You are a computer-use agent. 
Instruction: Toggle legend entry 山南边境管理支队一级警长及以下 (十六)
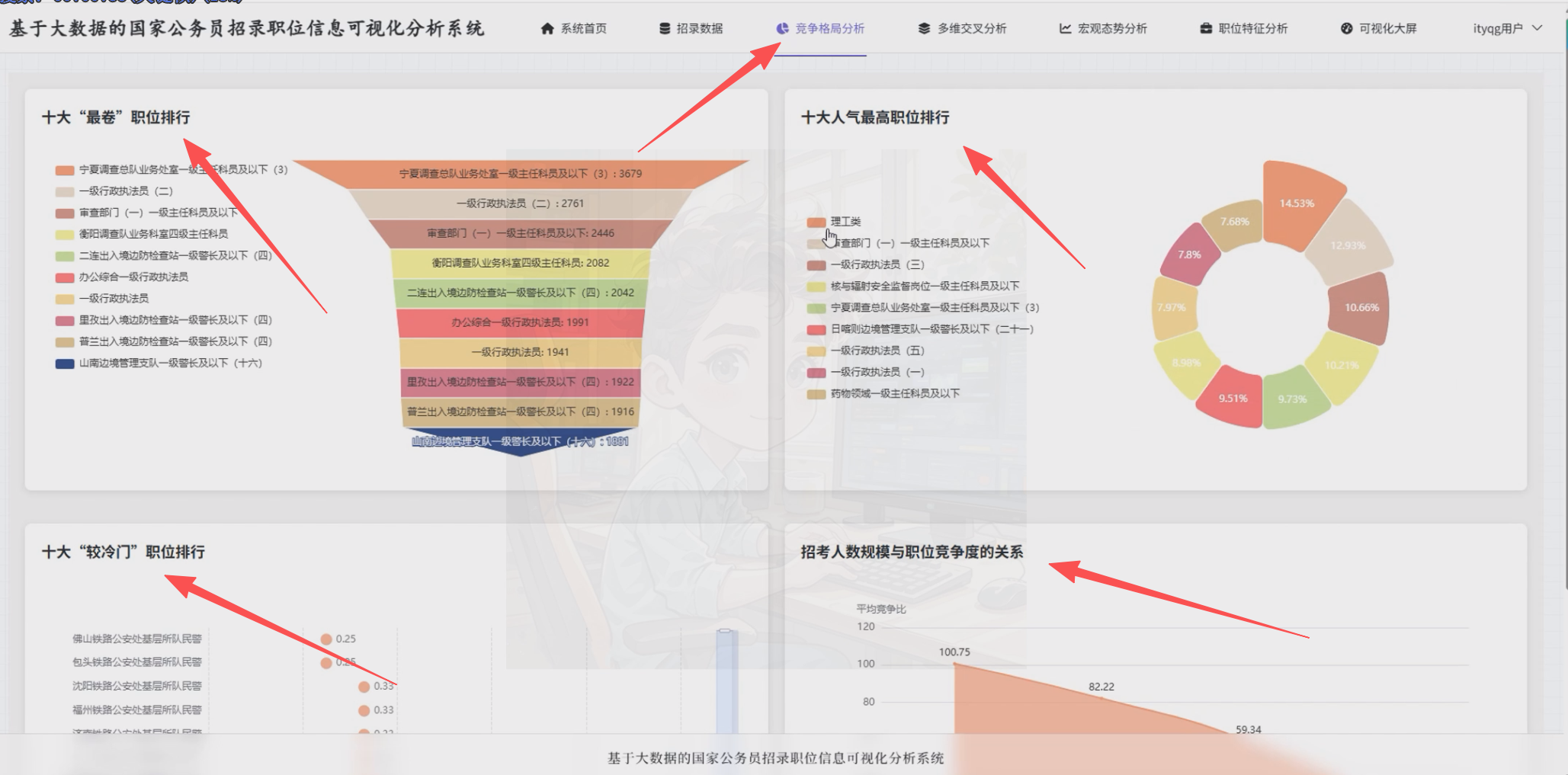(x=159, y=363)
